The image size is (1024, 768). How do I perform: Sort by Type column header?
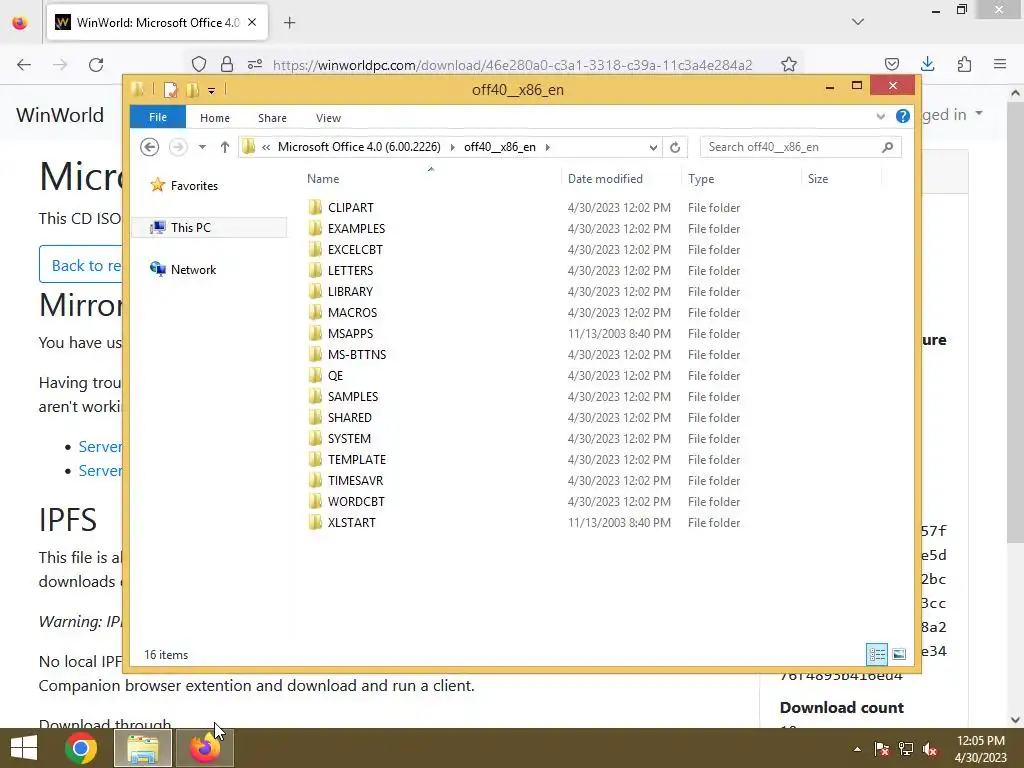[741, 178]
